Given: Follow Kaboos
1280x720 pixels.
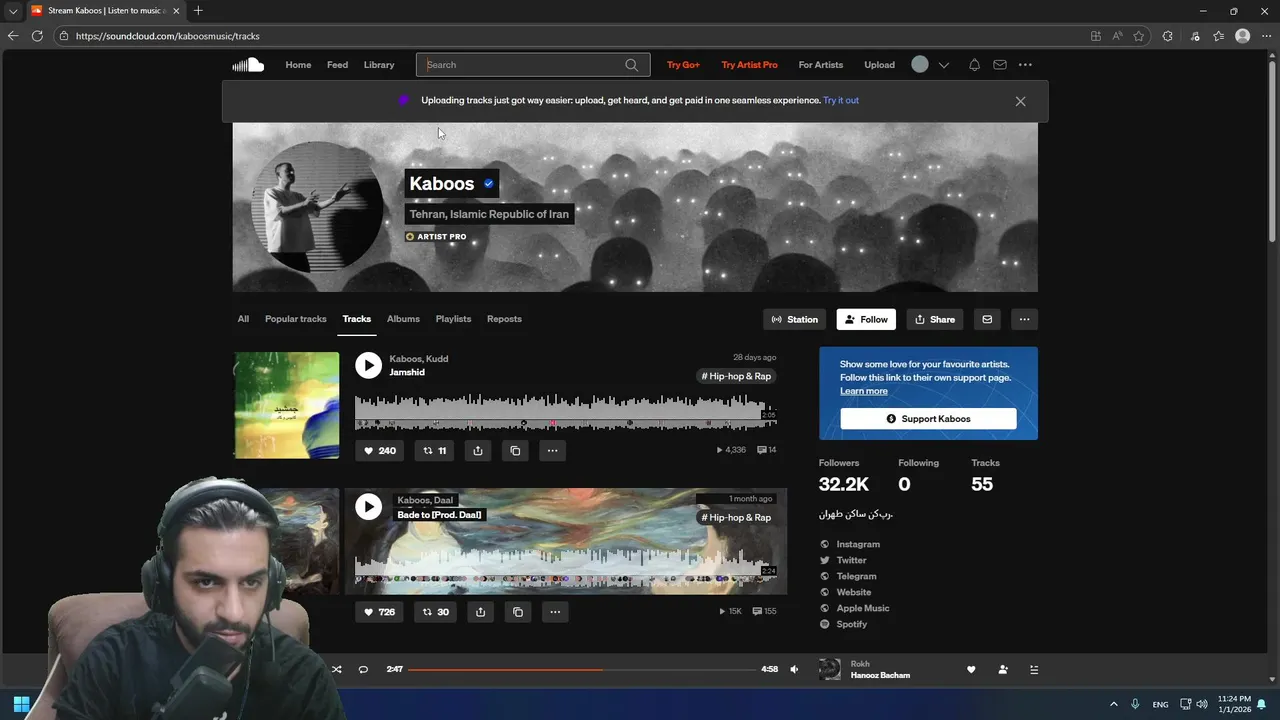Looking at the screenshot, I should click(866, 320).
